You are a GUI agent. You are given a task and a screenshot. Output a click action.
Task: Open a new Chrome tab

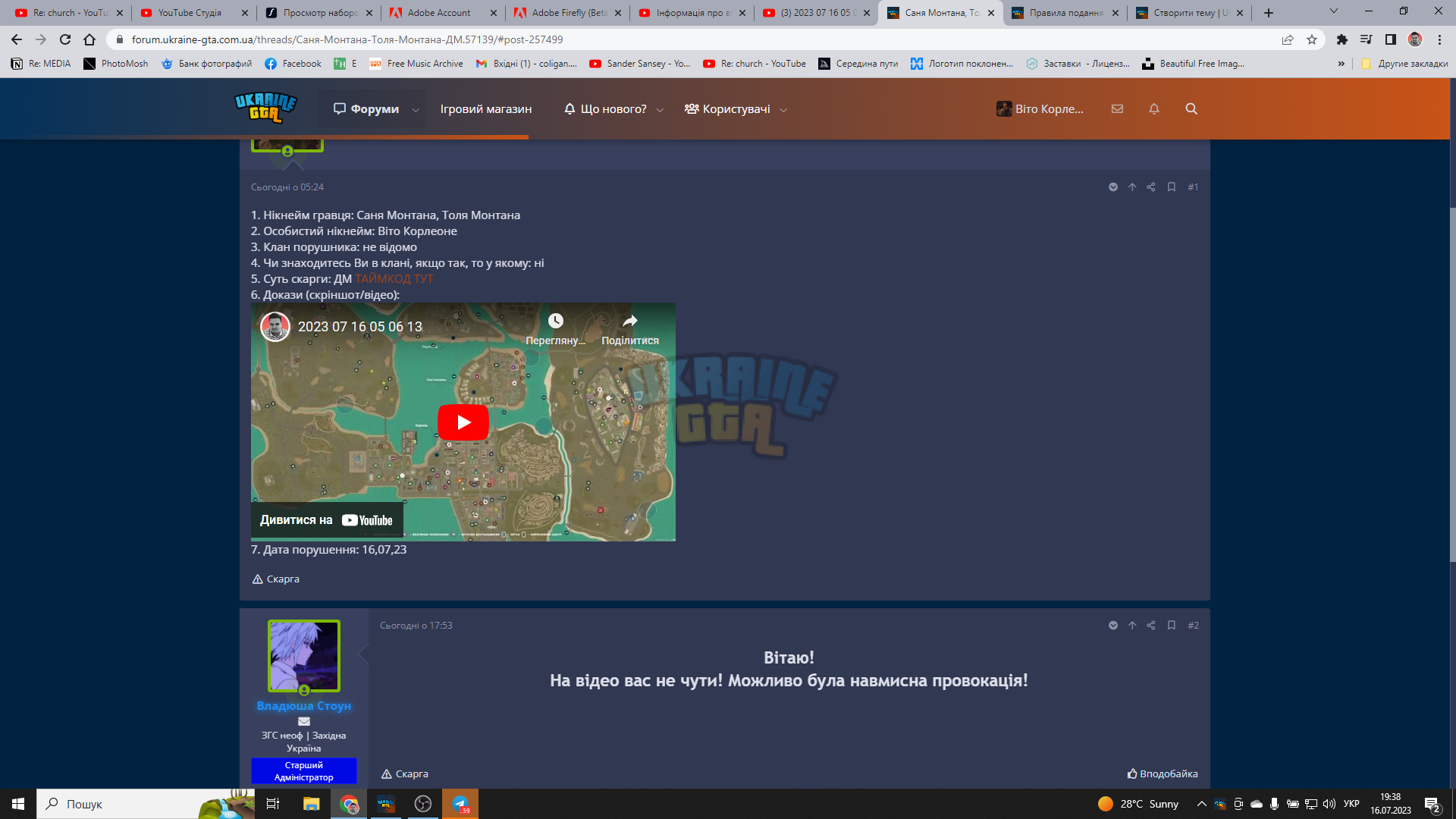1269,13
